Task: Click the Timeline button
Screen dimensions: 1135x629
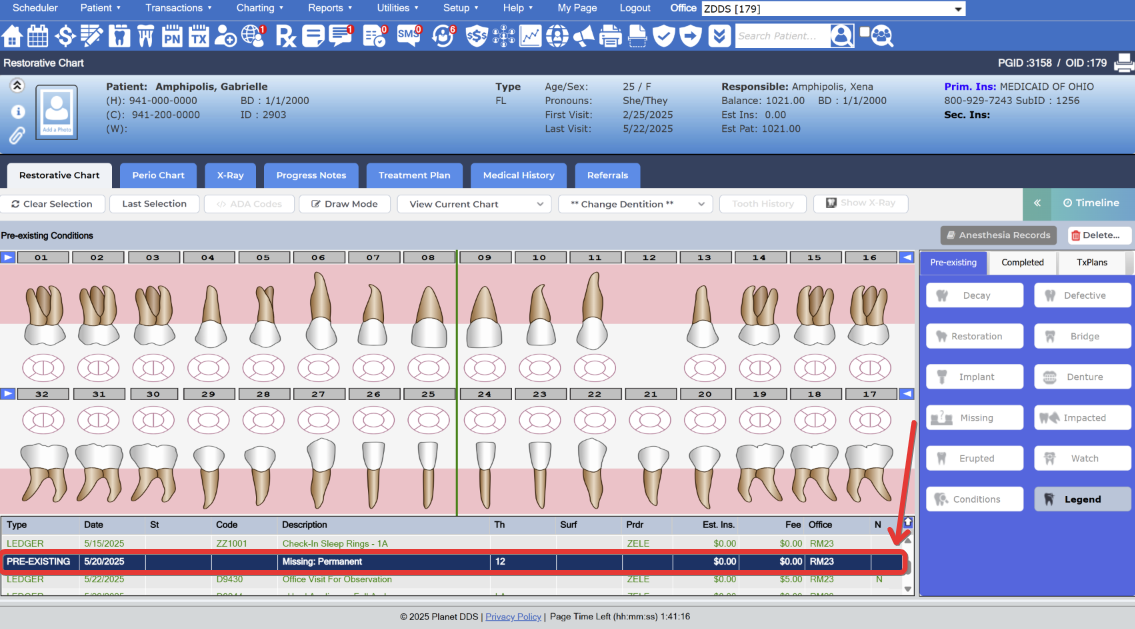Action: pos(1092,203)
